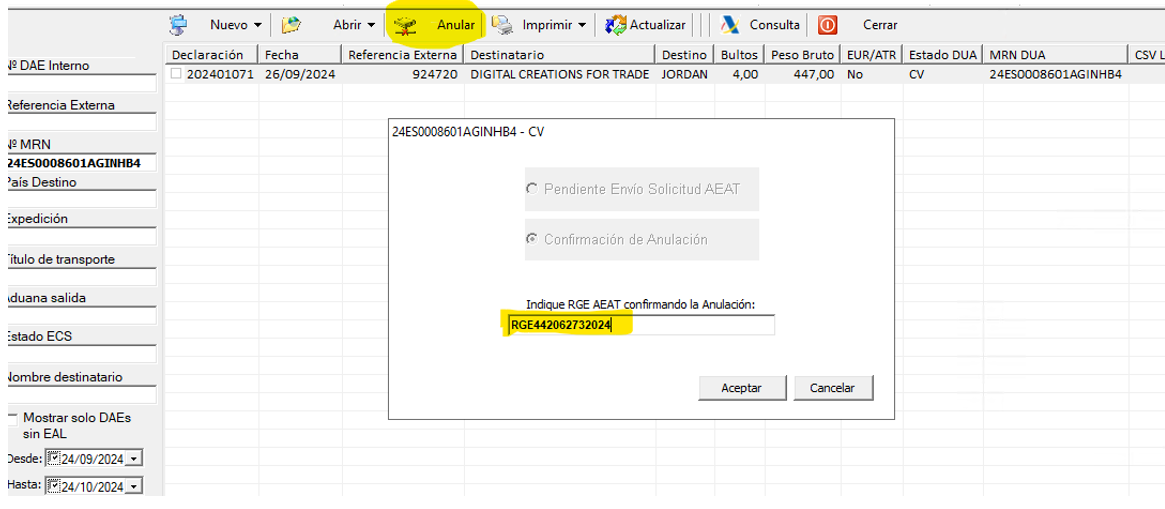
Task: Click the open folder icon beside Abrir
Action: (x=291, y=24)
